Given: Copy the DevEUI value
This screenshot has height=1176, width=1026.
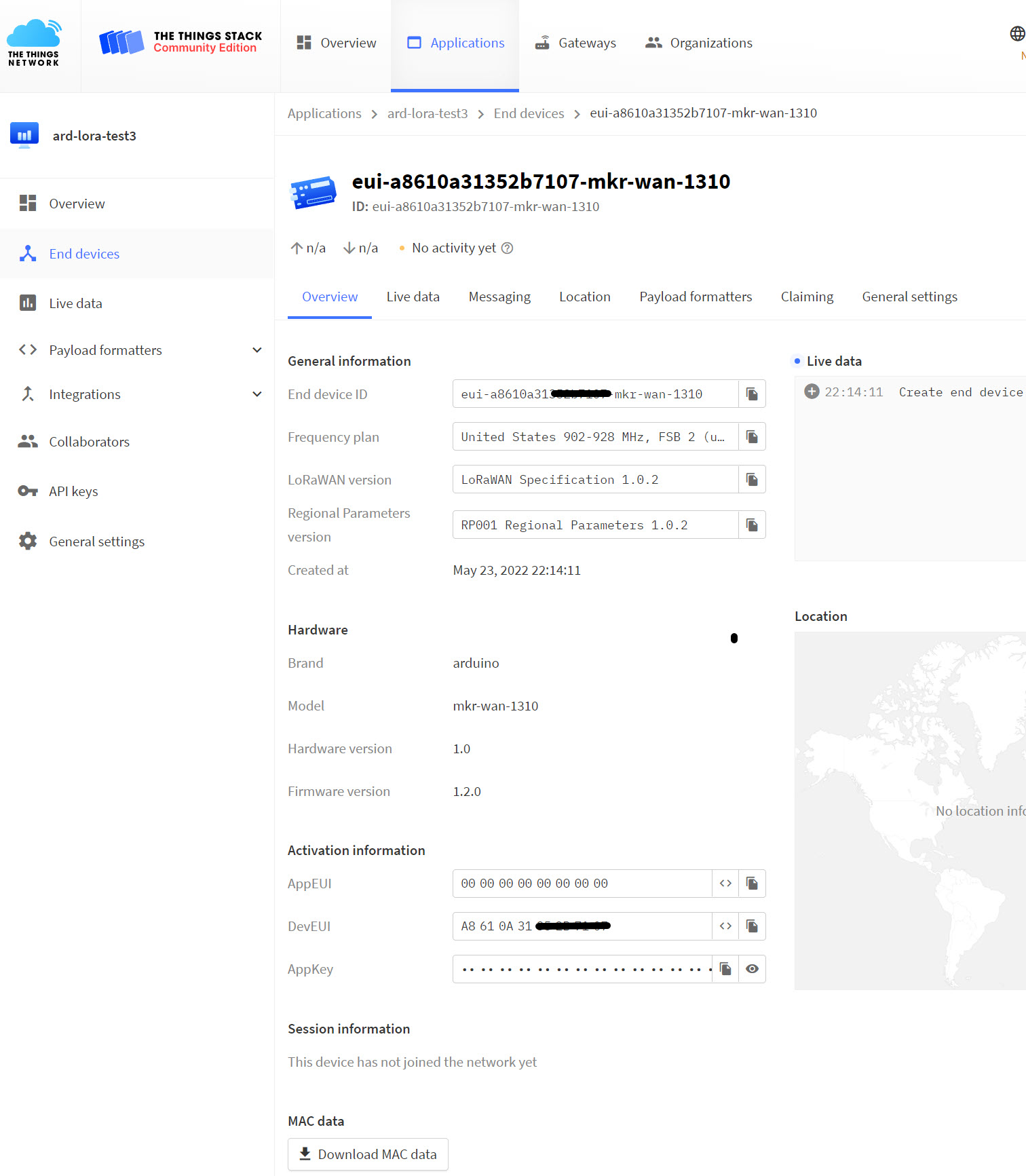Looking at the screenshot, I should tap(752, 926).
